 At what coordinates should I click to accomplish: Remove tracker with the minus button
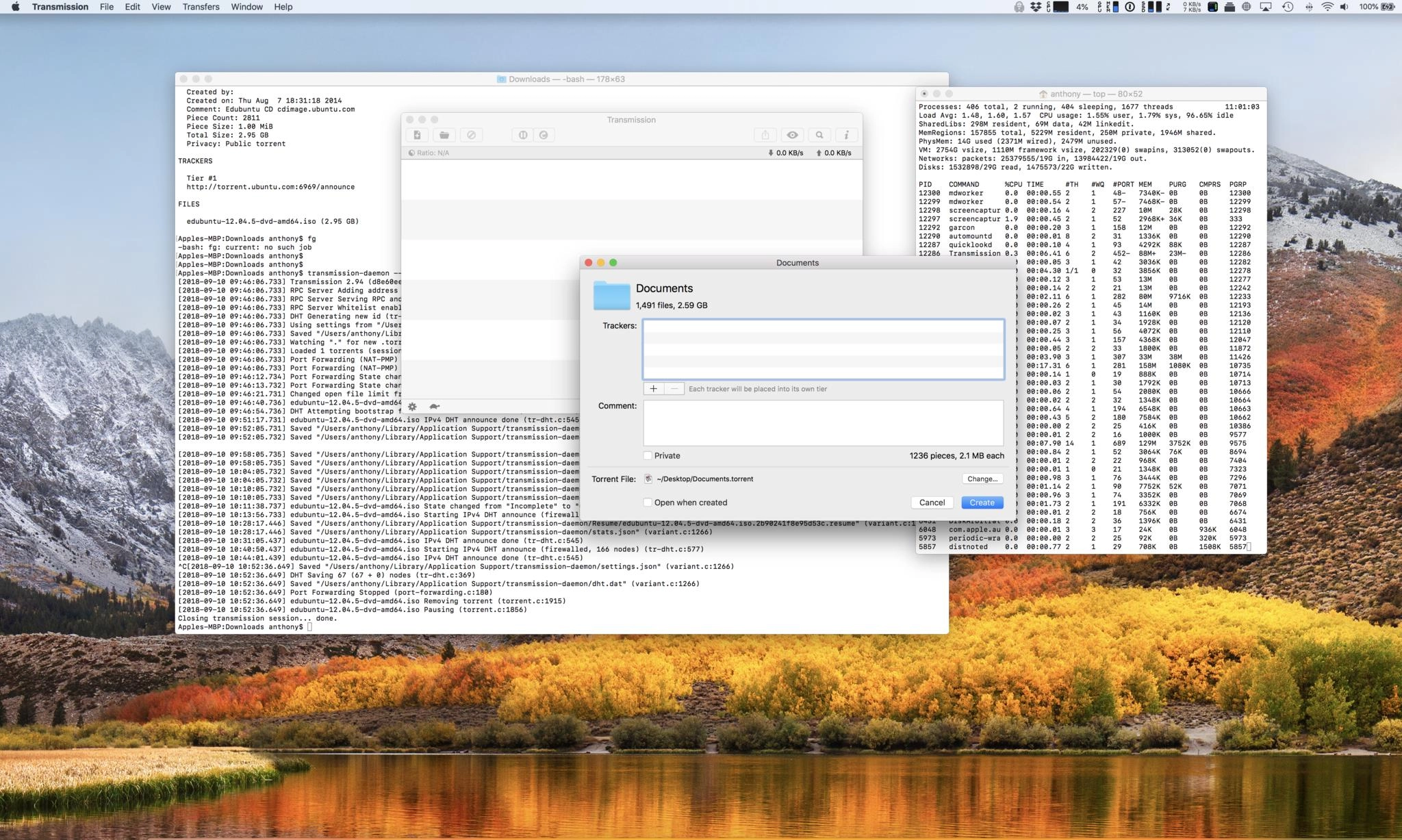point(674,389)
